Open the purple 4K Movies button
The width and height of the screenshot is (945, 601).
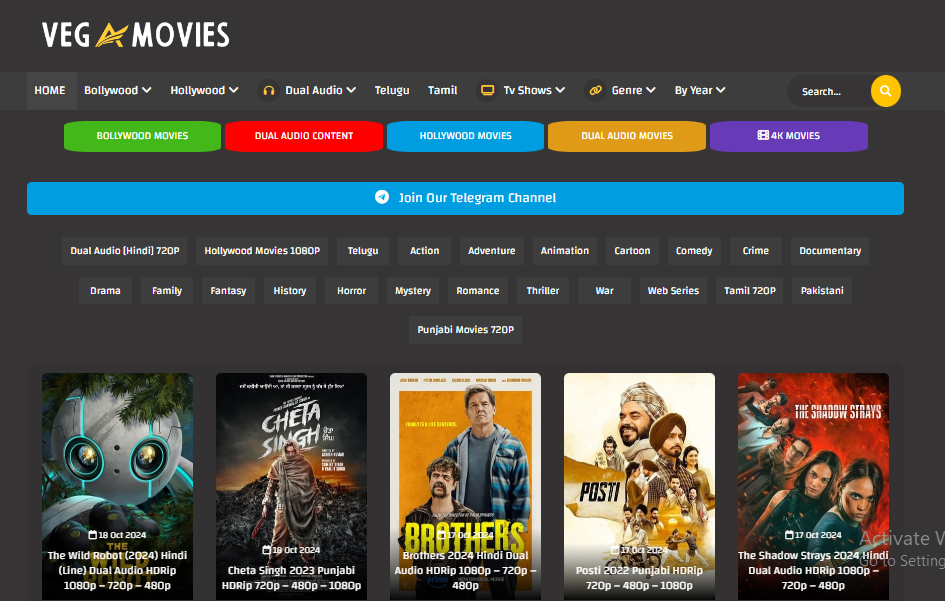pos(789,136)
